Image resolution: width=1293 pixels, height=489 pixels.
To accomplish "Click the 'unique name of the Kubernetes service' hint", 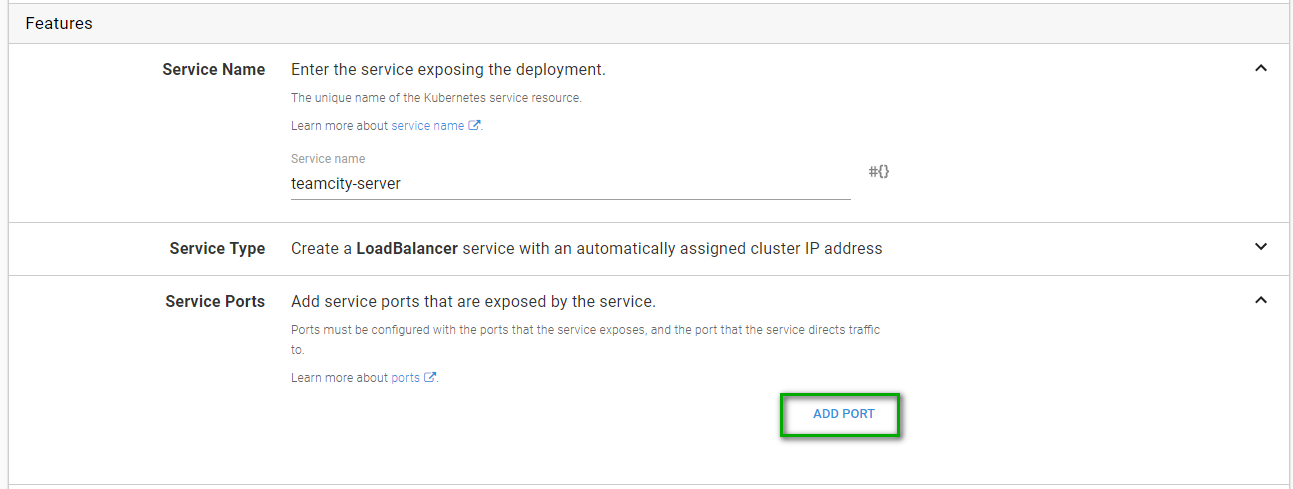I will tap(436, 98).
